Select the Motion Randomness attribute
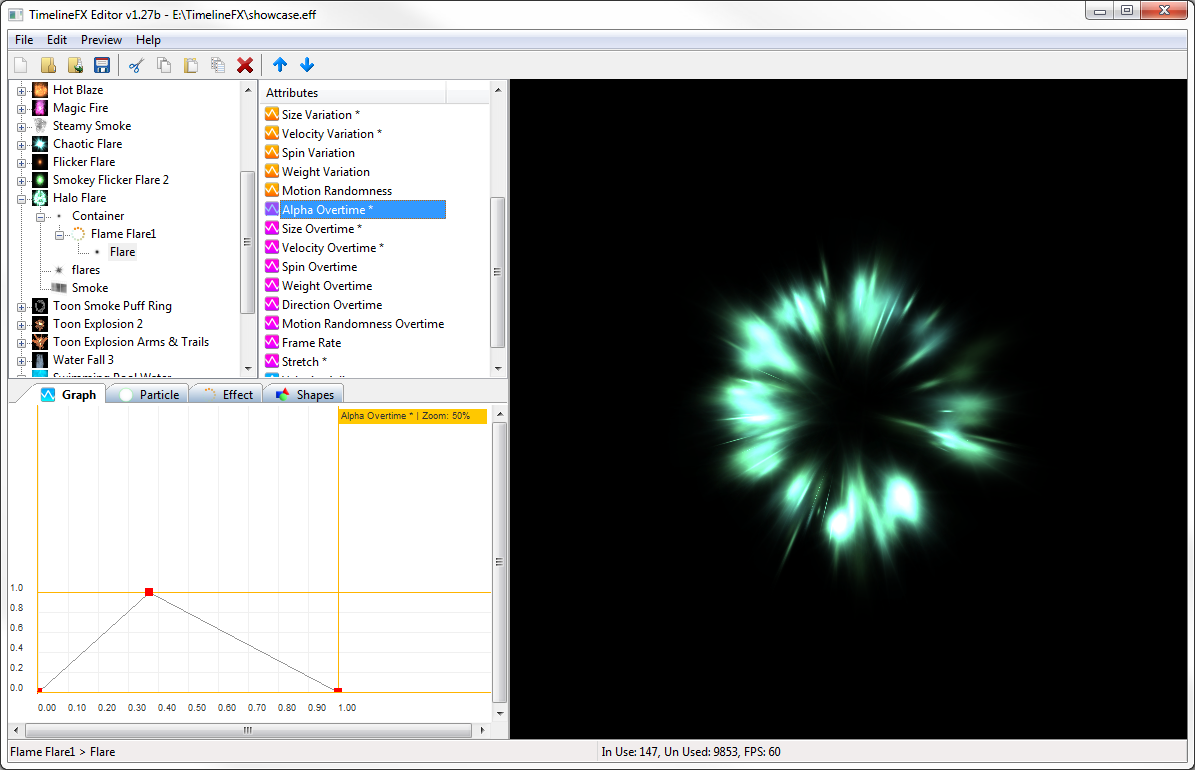This screenshot has height=770, width=1195. click(337, 191)
